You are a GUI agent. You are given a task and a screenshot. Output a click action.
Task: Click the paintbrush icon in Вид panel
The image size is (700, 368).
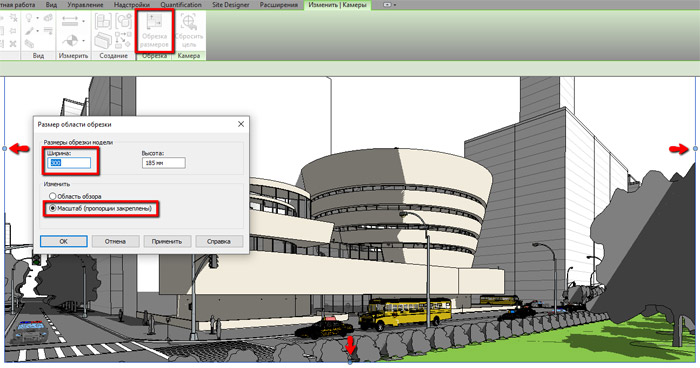point(29,31)
